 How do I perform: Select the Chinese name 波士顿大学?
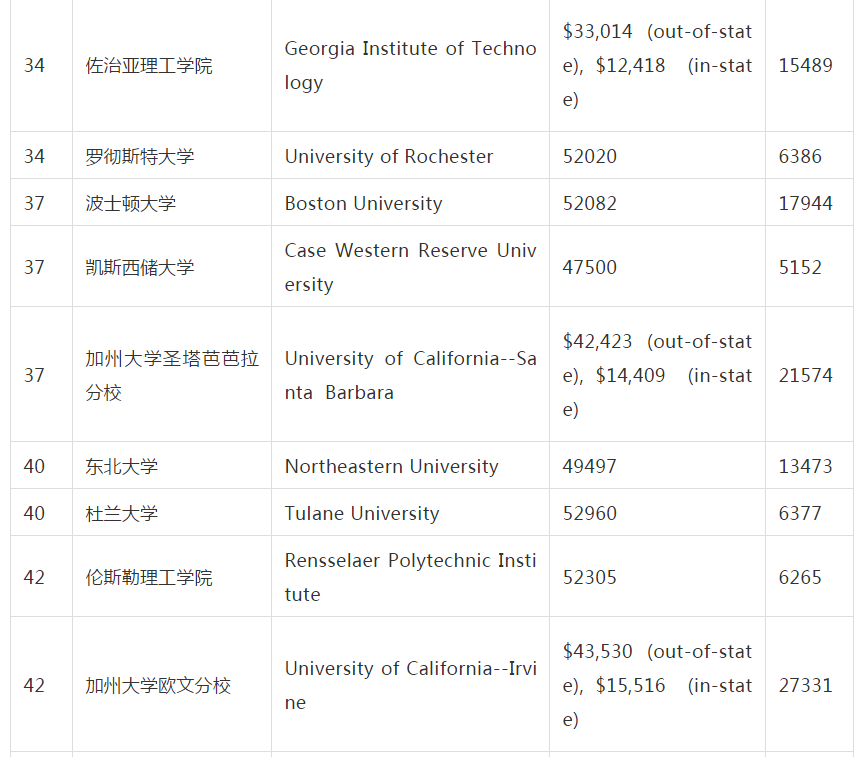click(x=131, y=204)
